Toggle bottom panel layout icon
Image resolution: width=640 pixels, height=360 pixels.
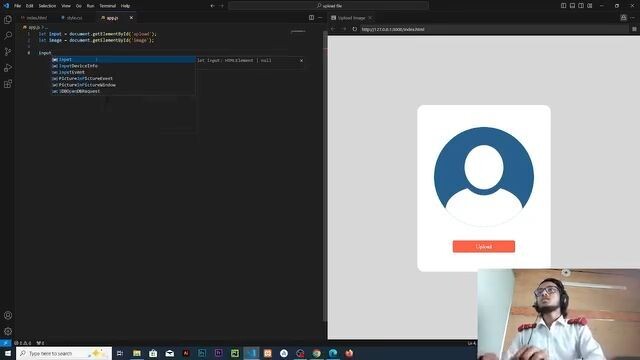tap(572, 6)
